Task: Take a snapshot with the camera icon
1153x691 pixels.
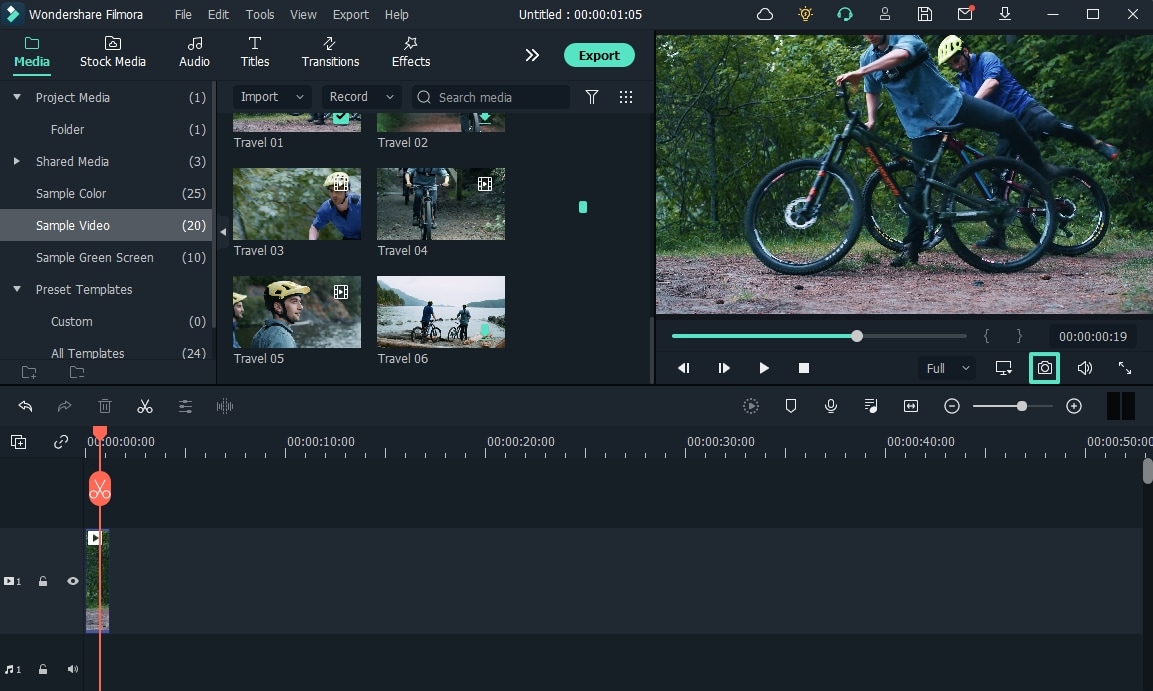Action: (x=1044, y=368)
